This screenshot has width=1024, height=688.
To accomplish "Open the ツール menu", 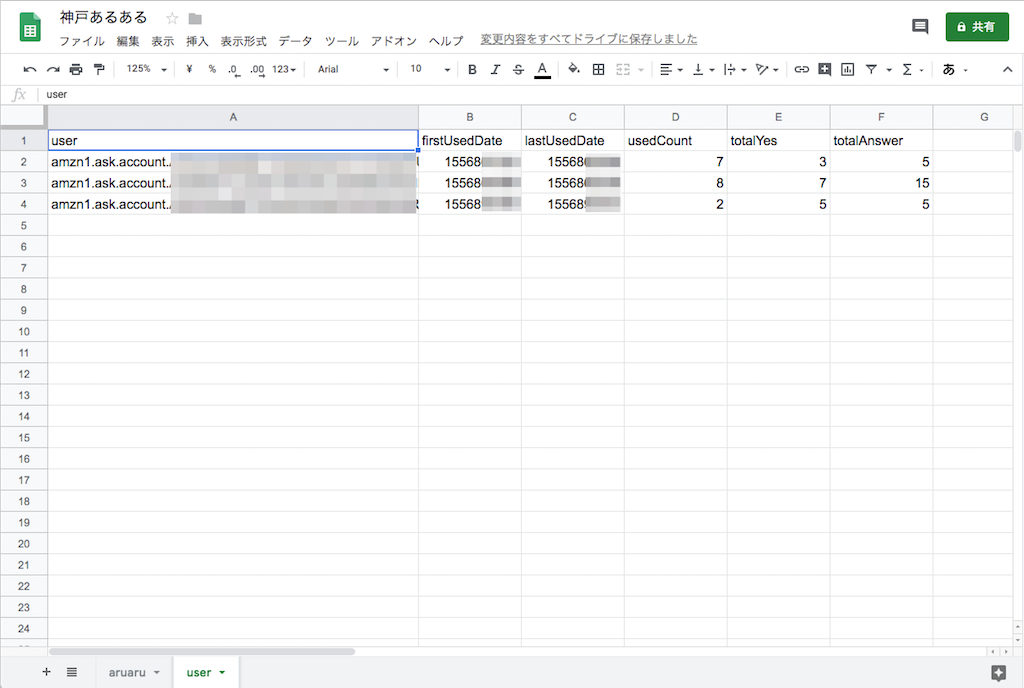I will coord(342,41).
